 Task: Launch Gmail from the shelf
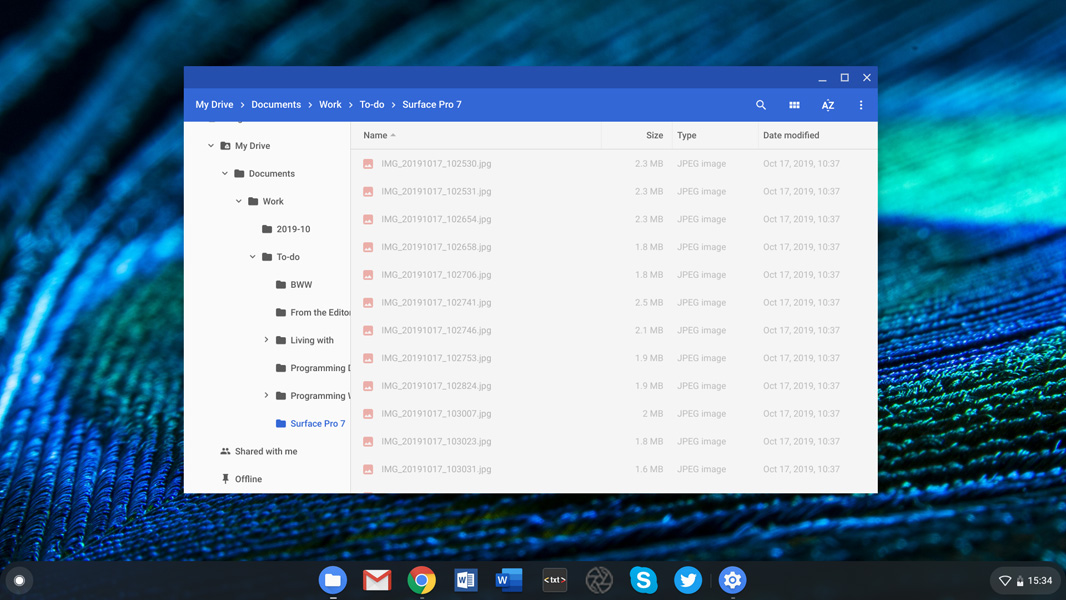(x=377, y=580)
